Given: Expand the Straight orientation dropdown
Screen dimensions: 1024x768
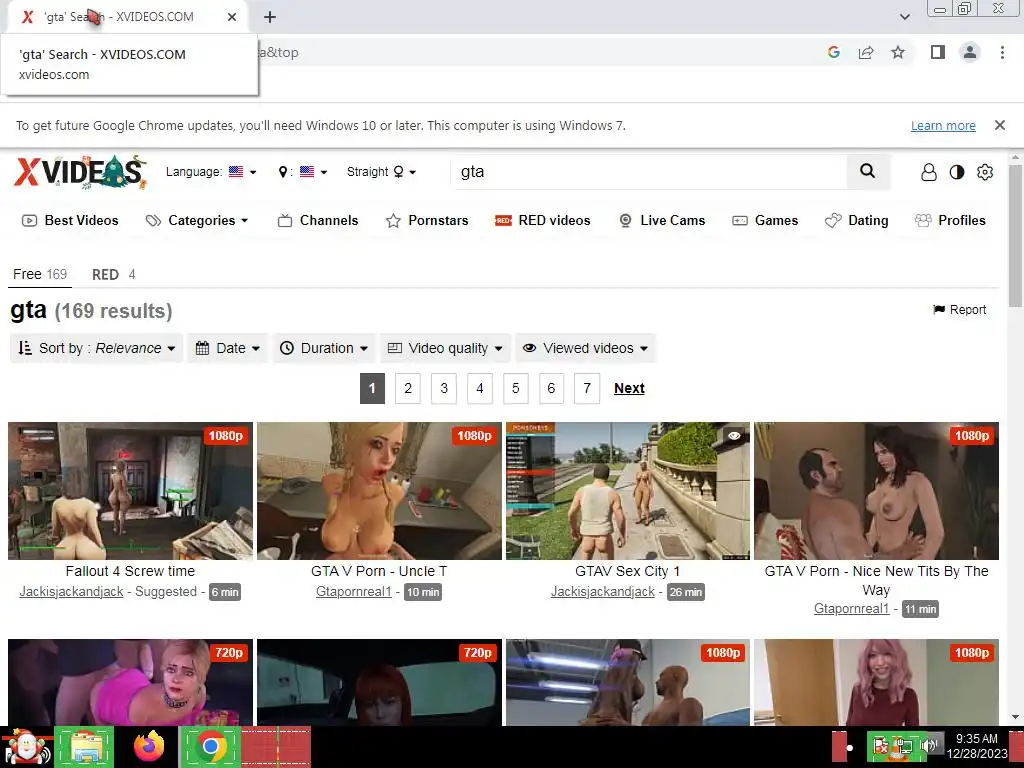Looking at the screenshot, I should click(x=381, y=172).
